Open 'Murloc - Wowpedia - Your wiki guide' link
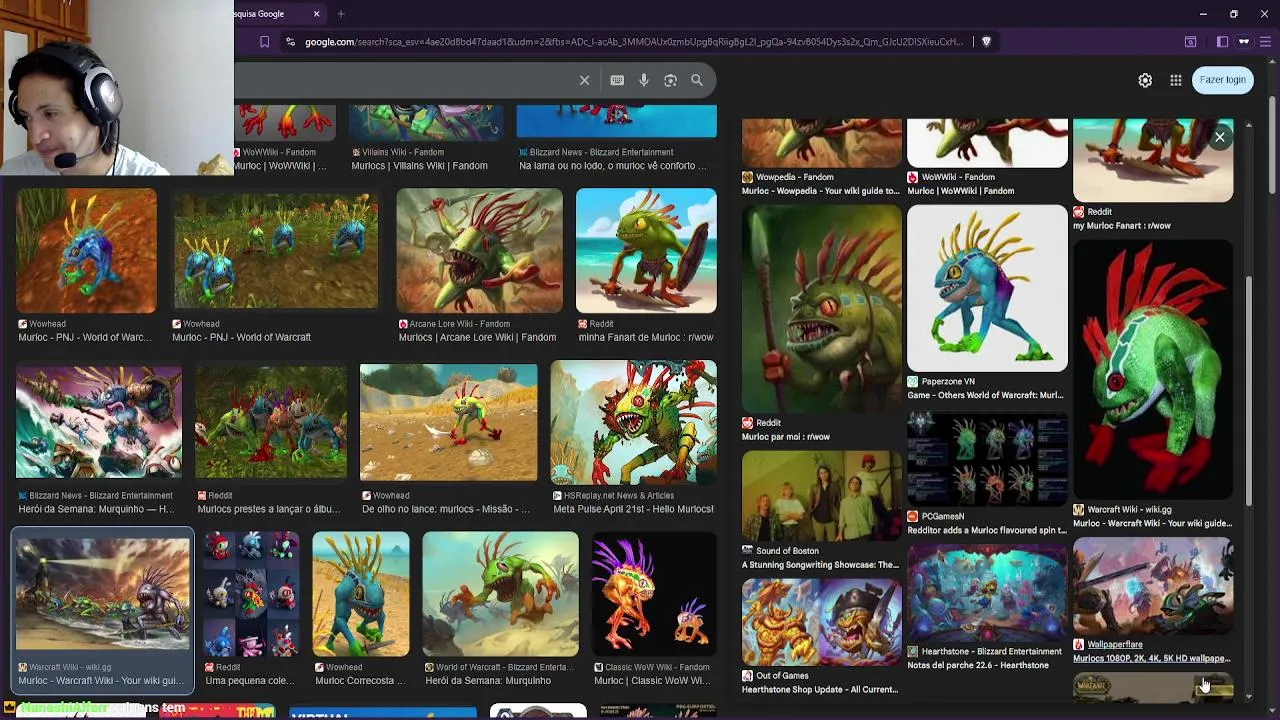Image resolution: width=1280 pixels, height=720 pixels. 821,191
